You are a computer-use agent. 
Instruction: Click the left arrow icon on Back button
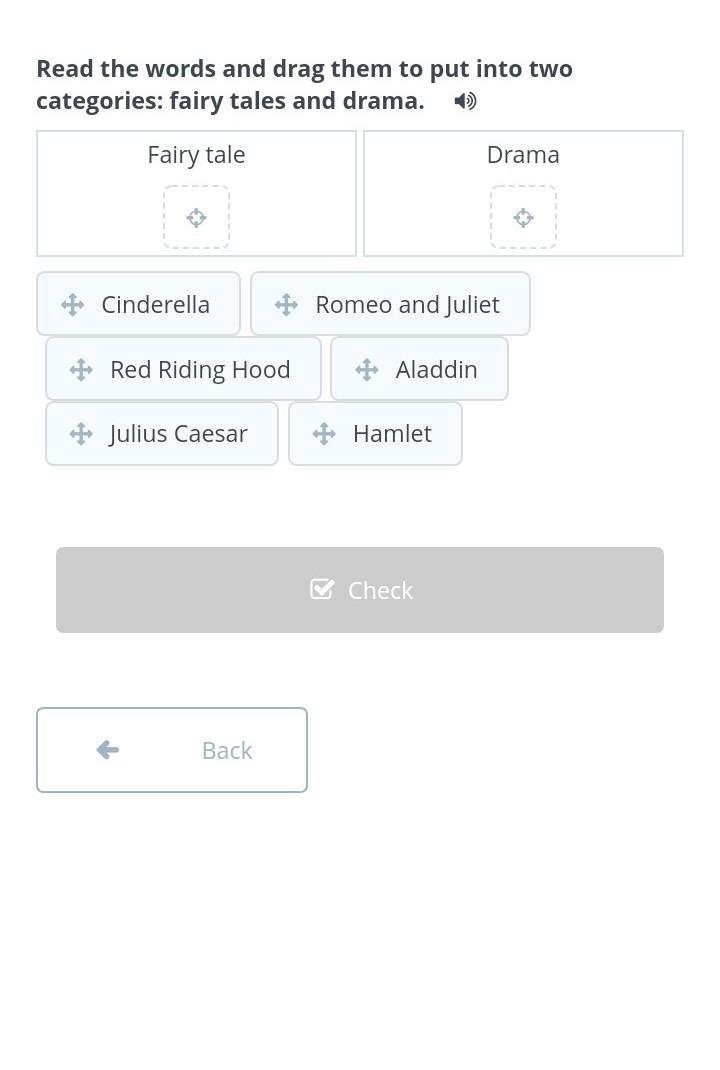pos(108,750)
